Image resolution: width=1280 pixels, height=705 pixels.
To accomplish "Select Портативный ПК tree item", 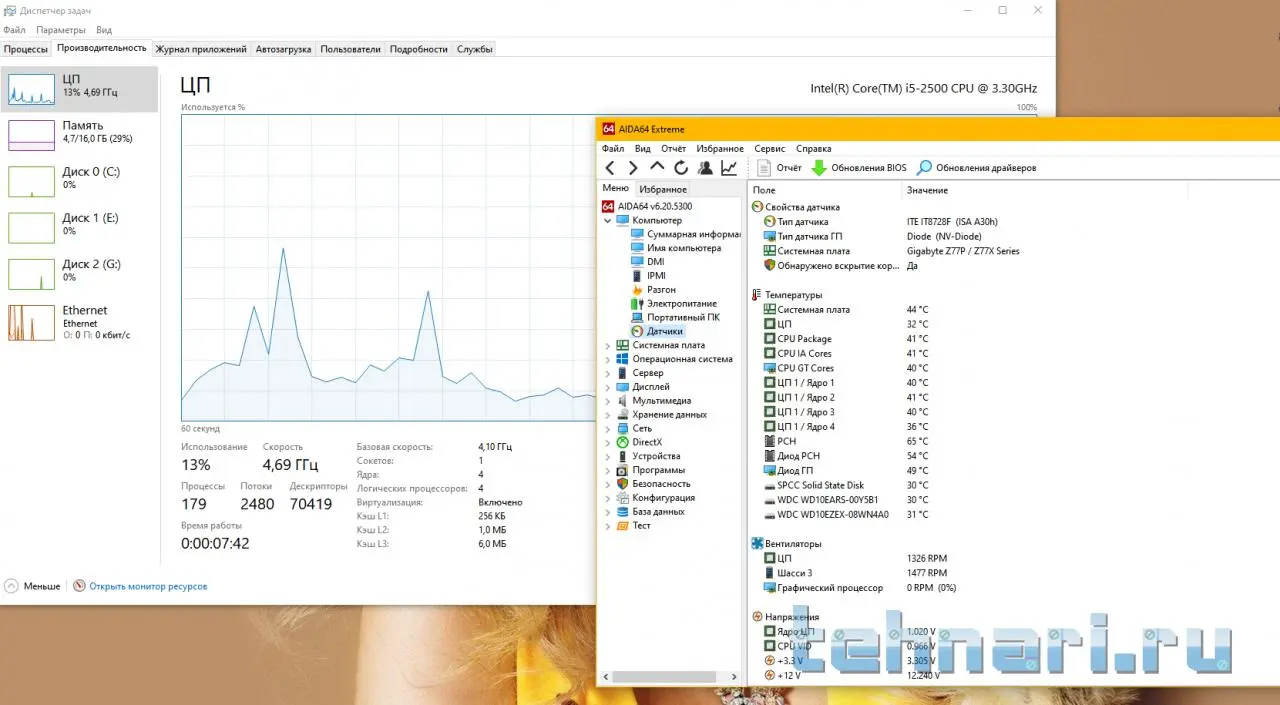I will (x=675, y=317).
